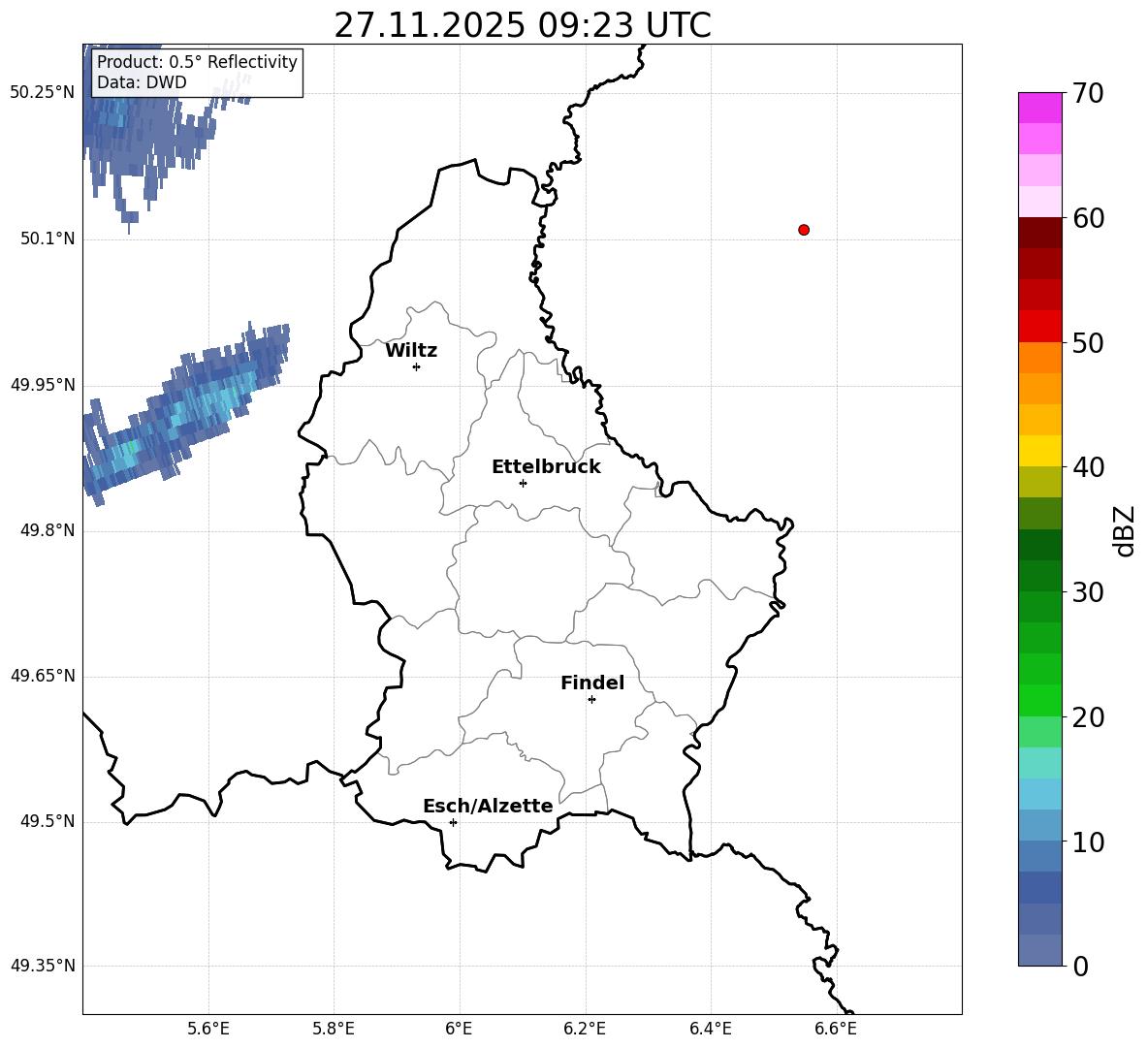Click the 49.8°N latitude label
Screen dimensions: 1148x1048
48,530
